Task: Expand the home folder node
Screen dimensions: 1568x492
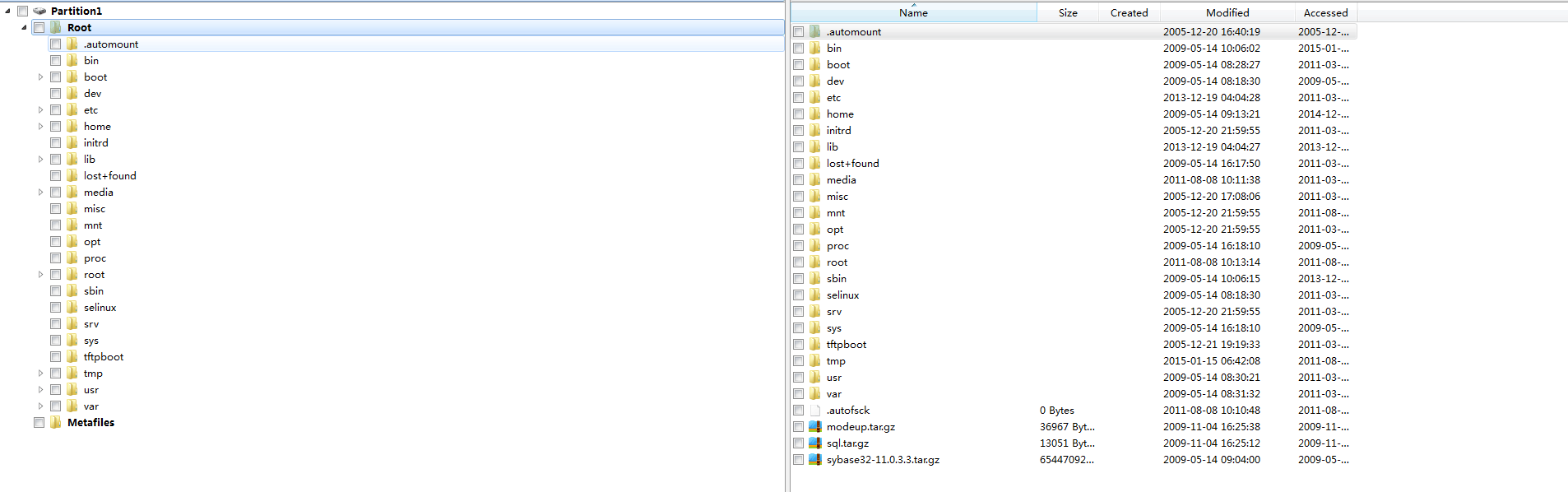Action: click(x=40, y=126)
